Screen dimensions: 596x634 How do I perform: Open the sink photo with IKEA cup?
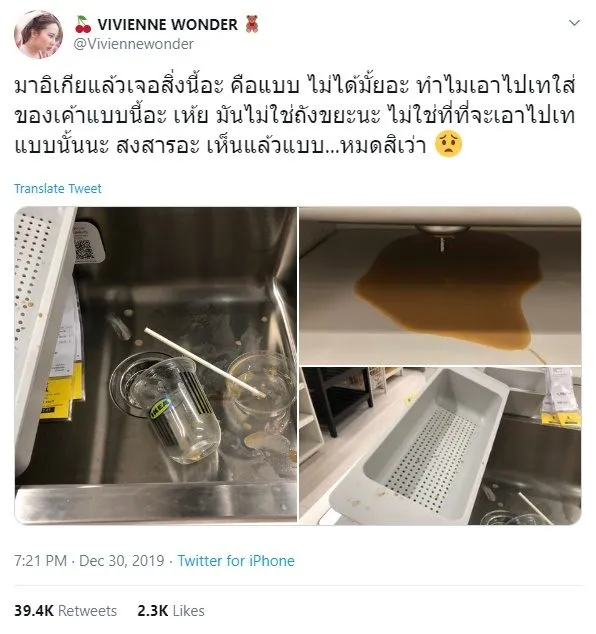pyautogui.click(x=156, y=366)
